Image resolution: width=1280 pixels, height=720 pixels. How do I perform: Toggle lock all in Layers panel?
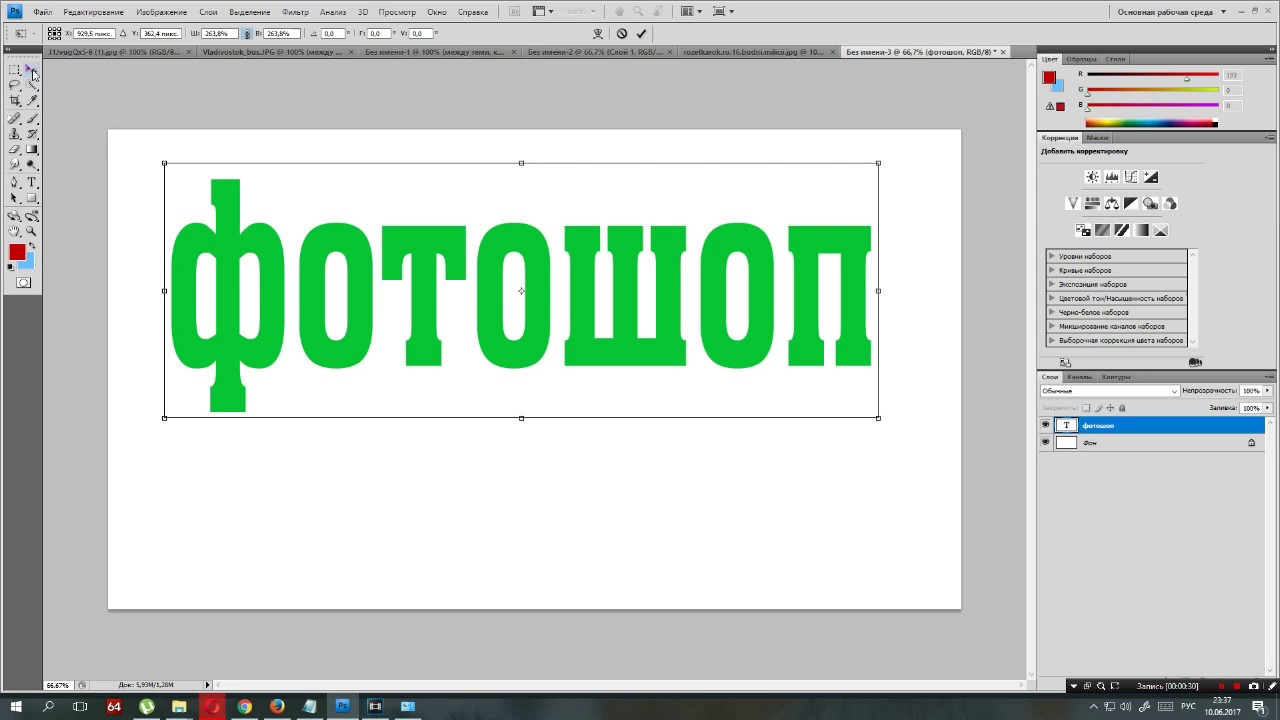1122,408
